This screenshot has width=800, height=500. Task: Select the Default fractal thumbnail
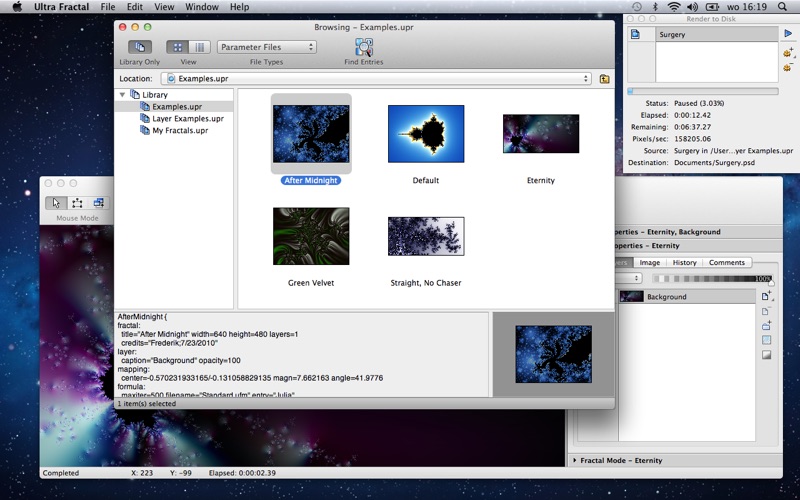pos(426,134)
